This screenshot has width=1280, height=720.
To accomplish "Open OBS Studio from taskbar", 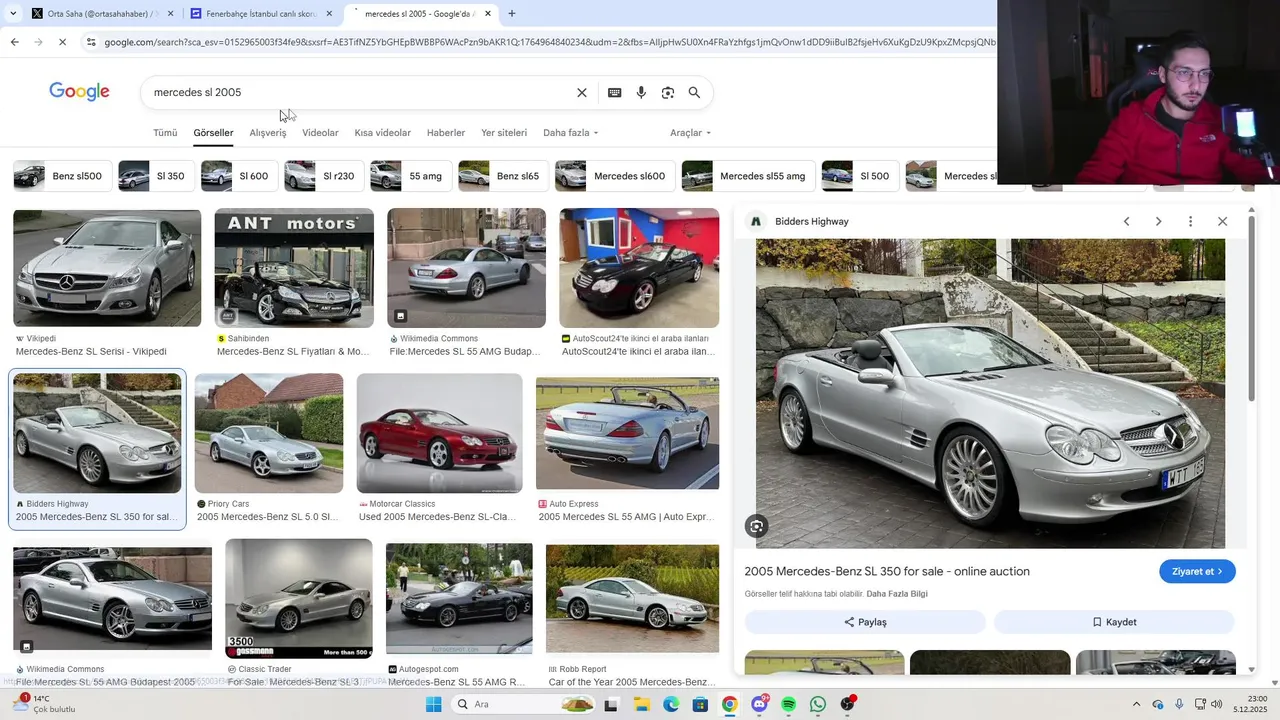I will point(847,704).
